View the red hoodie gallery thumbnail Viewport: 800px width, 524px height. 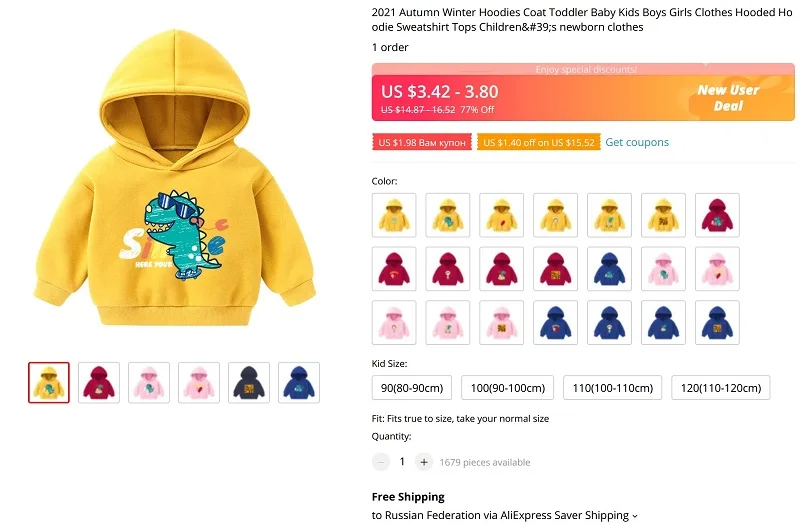[x=99, y=383]
